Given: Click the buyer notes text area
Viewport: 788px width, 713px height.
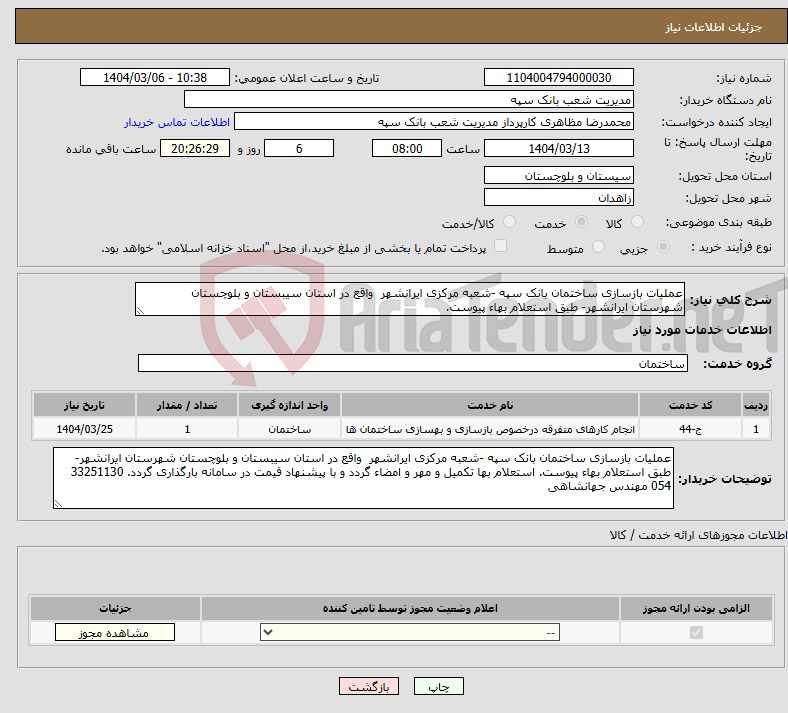Looking at the screenshot, I should click(363, 478).
